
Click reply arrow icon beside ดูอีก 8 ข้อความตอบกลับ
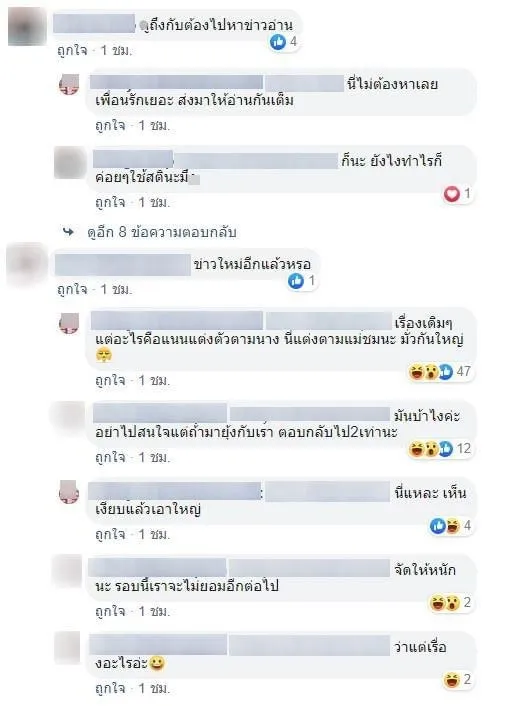click(68, 232)
